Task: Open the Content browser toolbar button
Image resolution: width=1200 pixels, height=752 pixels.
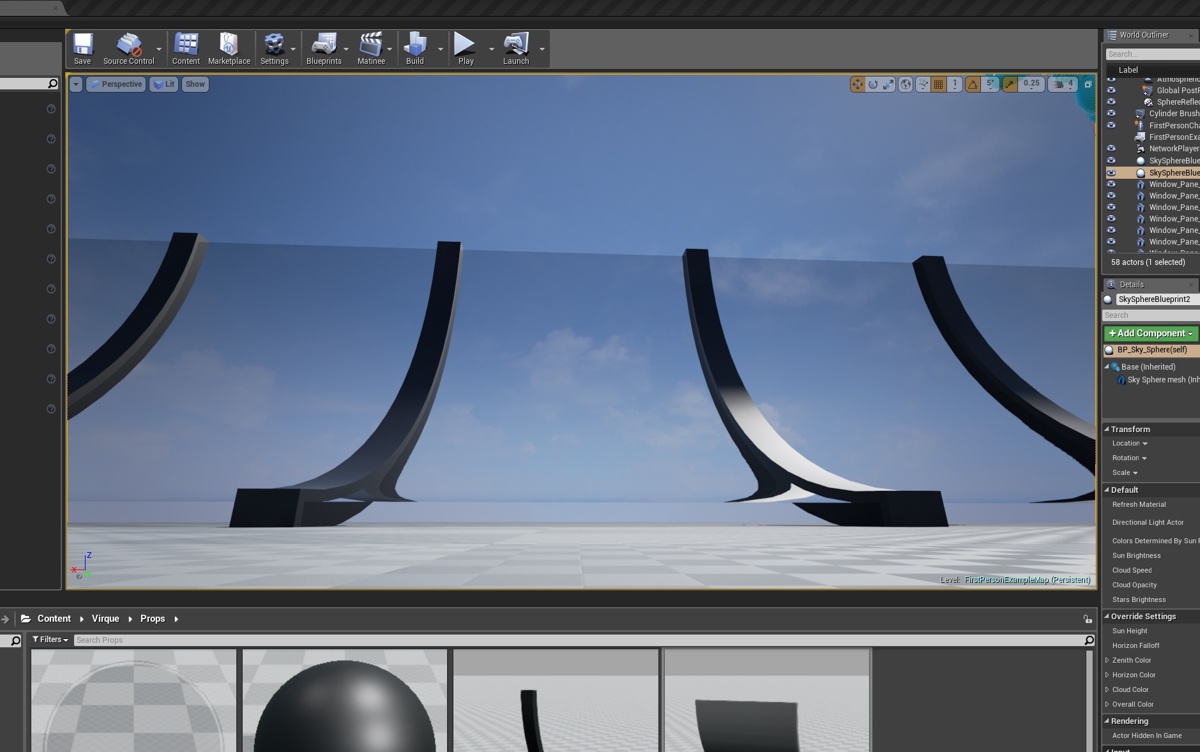Action: (186, 48)
